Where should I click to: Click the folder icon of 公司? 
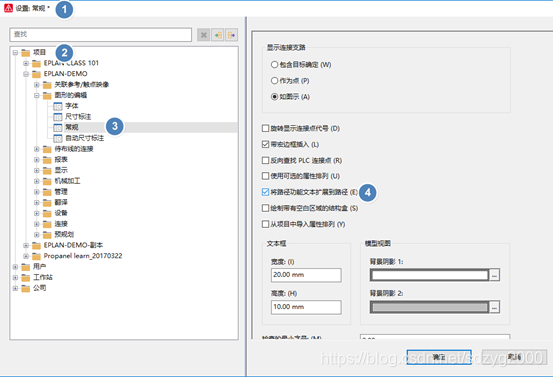click(26, 288)
